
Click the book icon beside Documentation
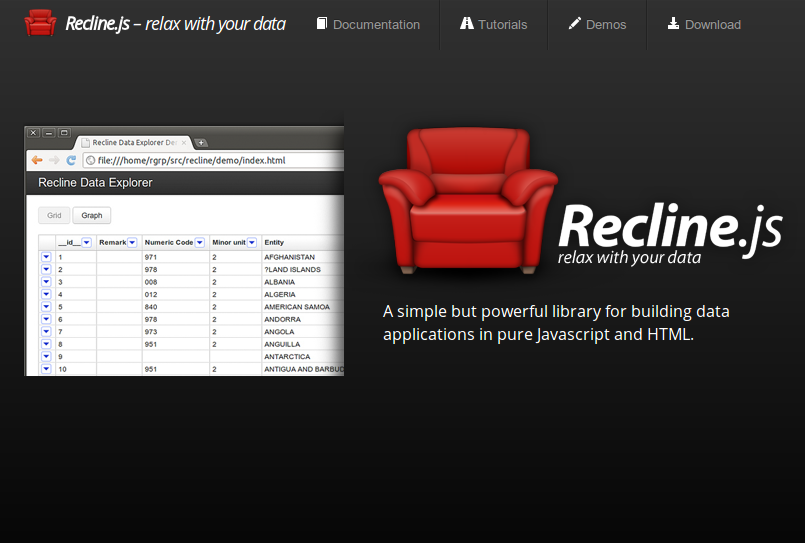click(321, 24)
